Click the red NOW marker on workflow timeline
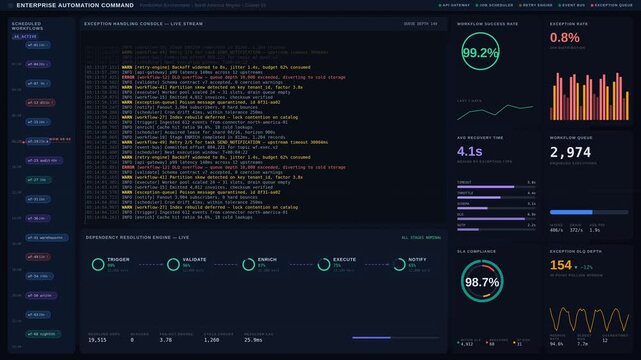The height and width of the screenshot is (360, 641). point(60,139)
